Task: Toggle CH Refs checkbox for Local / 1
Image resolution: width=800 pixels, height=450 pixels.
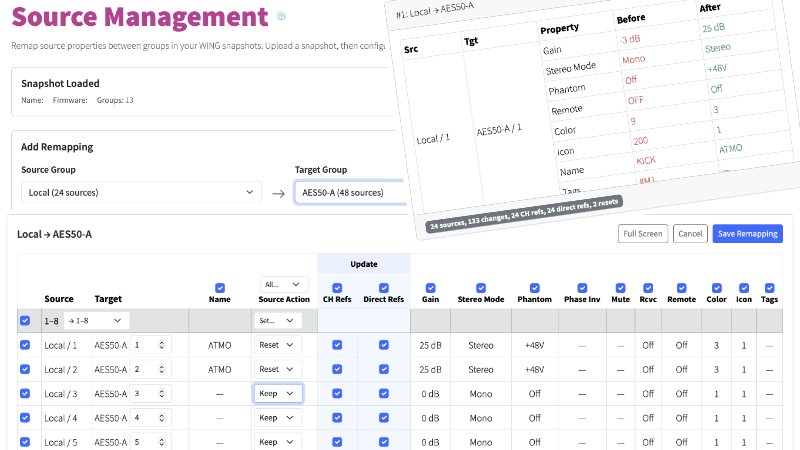Action: point(337,345)
